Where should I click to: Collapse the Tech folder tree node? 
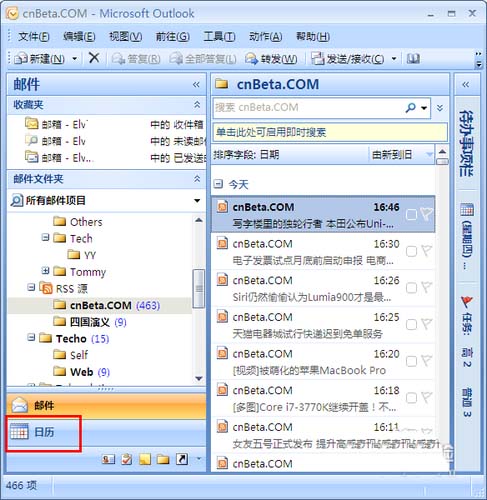(45, 237)
